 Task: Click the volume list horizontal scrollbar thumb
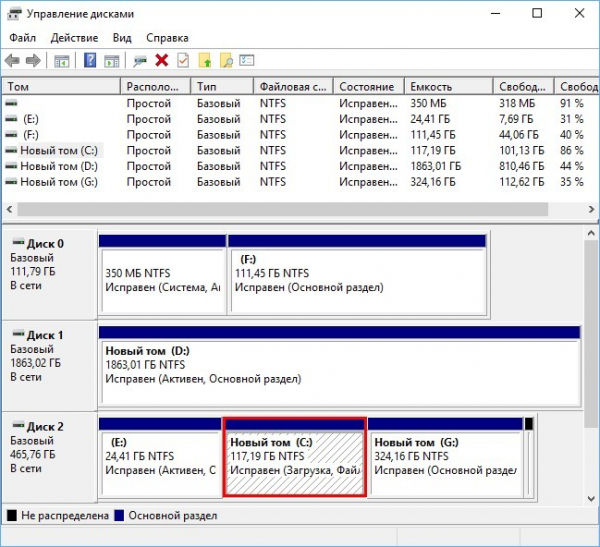click(283, 209)
